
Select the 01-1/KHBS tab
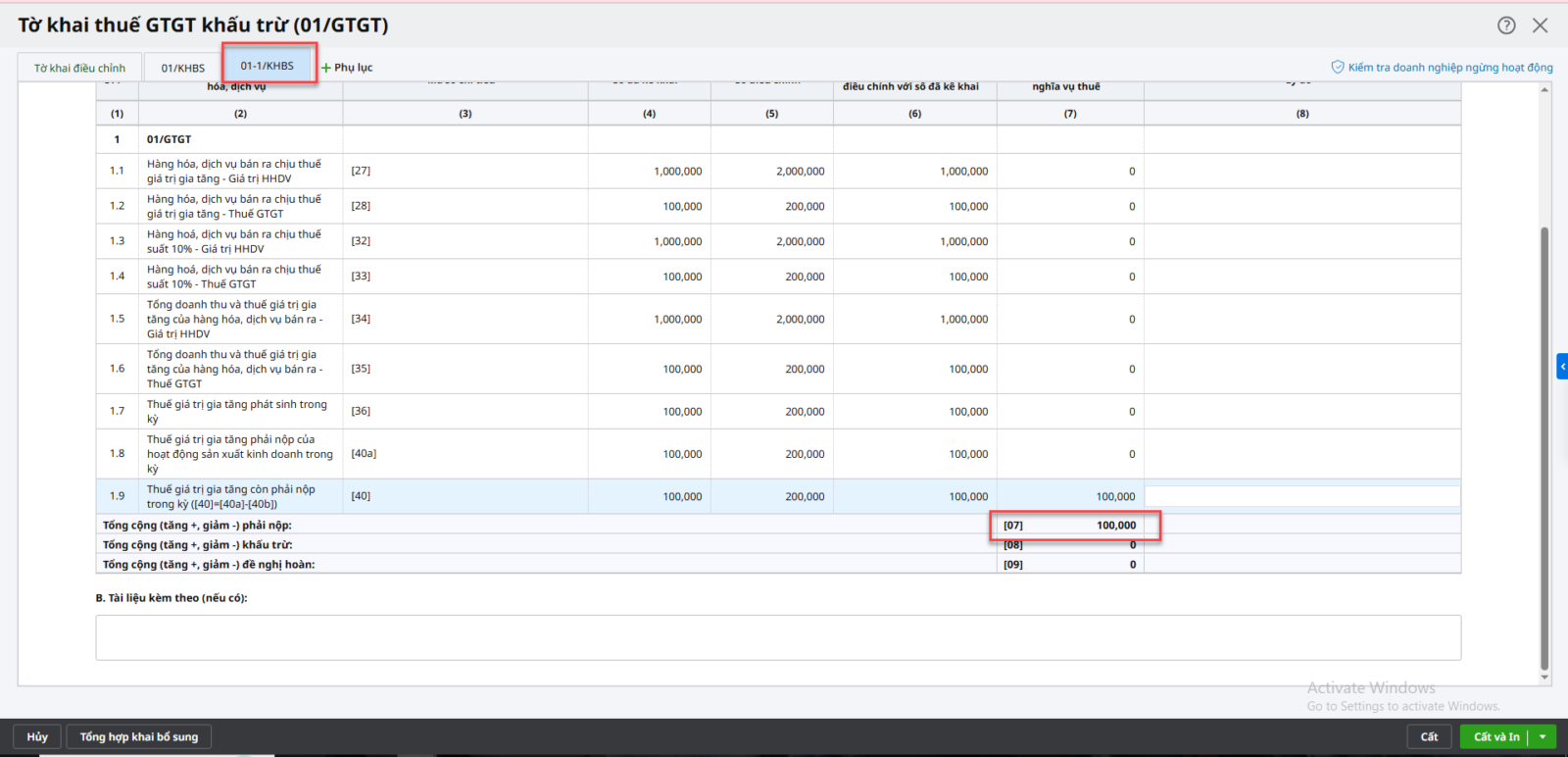[x=268, y=66]
